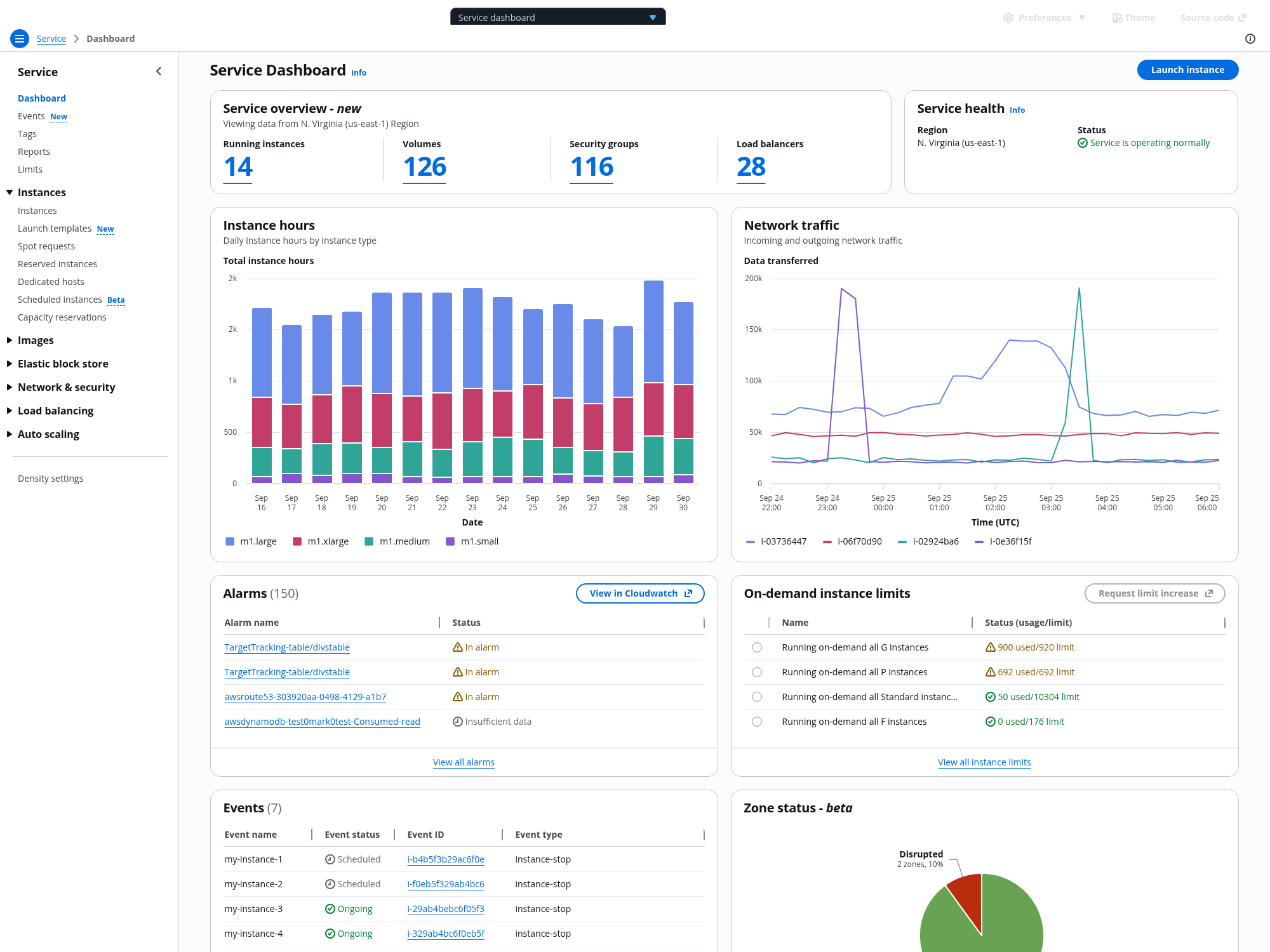This screenshot has height=952, width=1270.
Task: Select the all G instances radio button
Action: tap(756, 647)
